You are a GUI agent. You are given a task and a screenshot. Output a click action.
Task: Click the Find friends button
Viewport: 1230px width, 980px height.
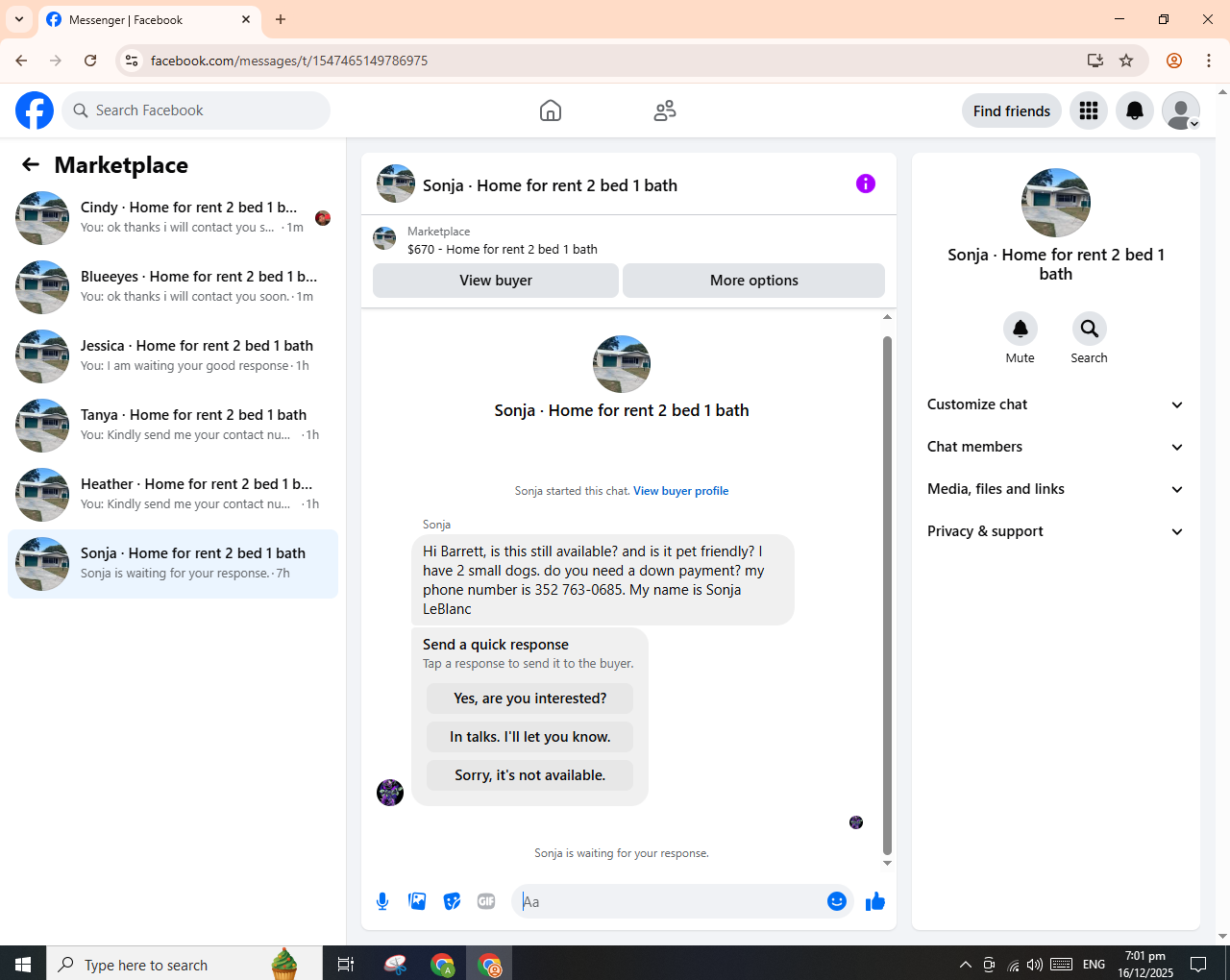click(x=1012, y=110)
